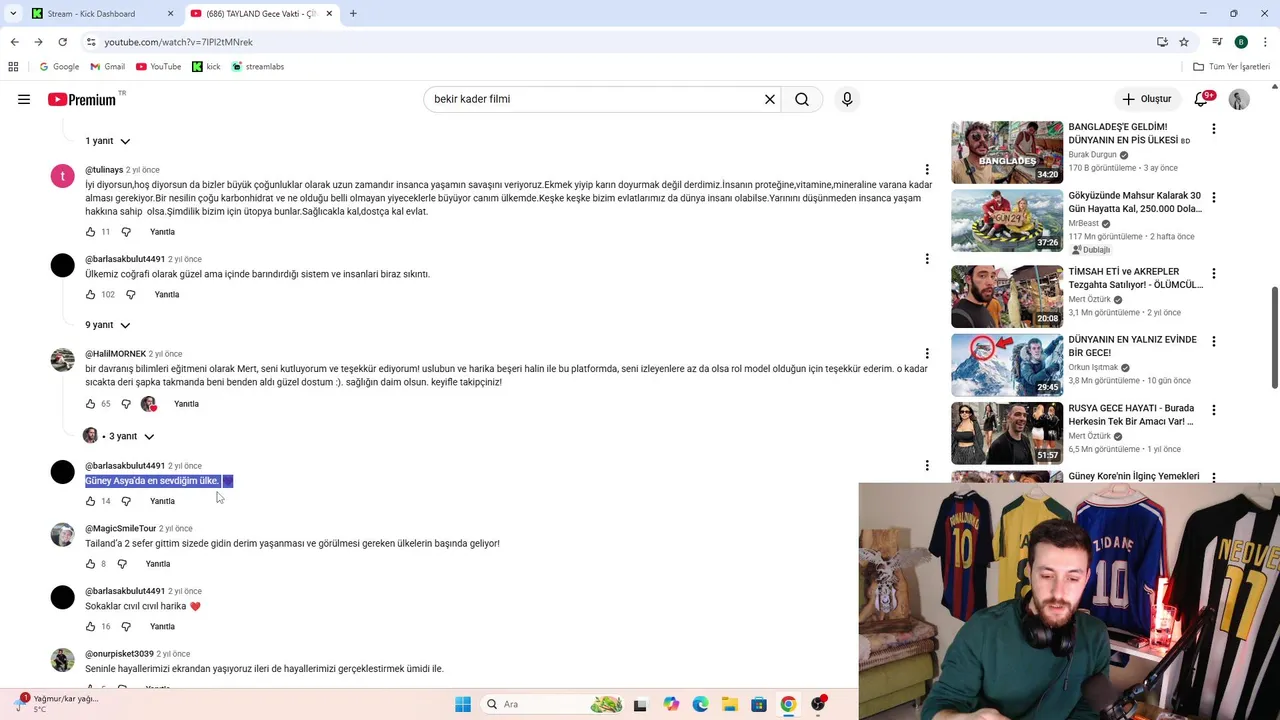This screenshot has height=720, width=1280.
Task: Open the account avatar menu
Action: [x=1239, y=99]
